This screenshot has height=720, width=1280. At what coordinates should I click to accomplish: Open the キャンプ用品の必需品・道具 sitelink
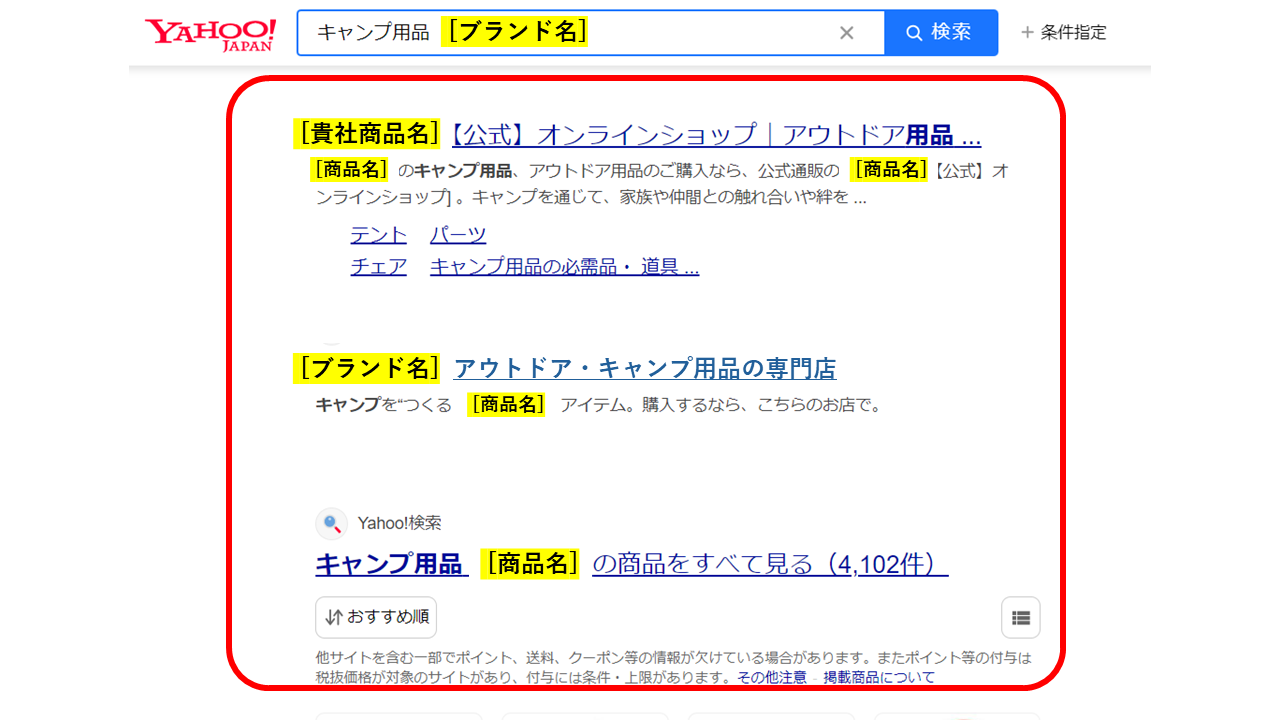564,267
